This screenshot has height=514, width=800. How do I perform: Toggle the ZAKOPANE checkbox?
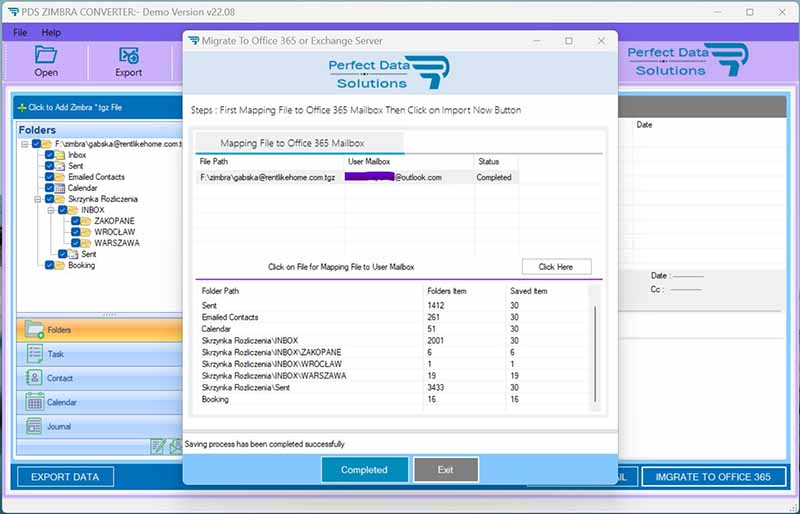tap(76, 221)
